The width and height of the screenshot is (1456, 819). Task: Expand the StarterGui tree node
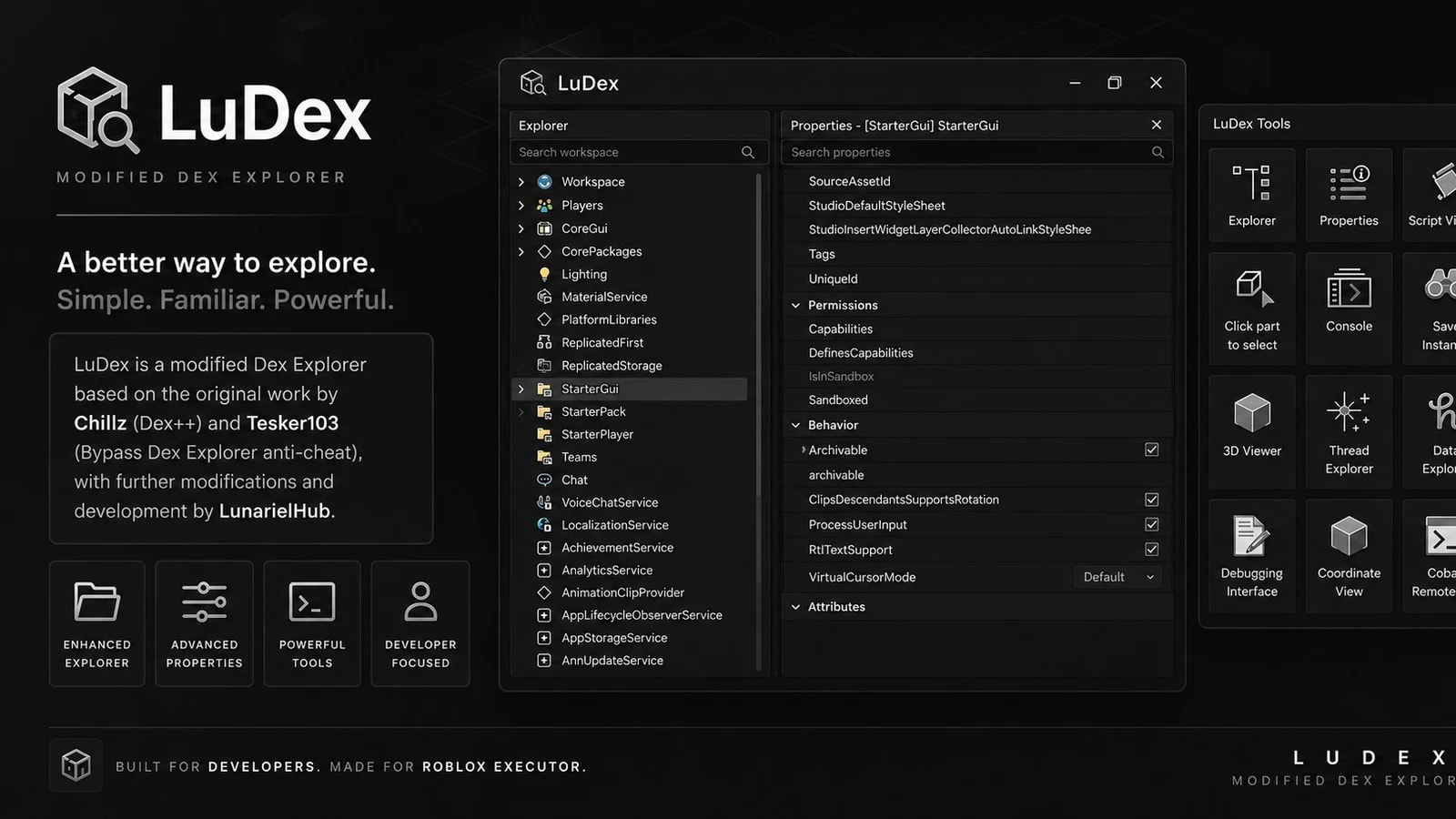point(521,389)
